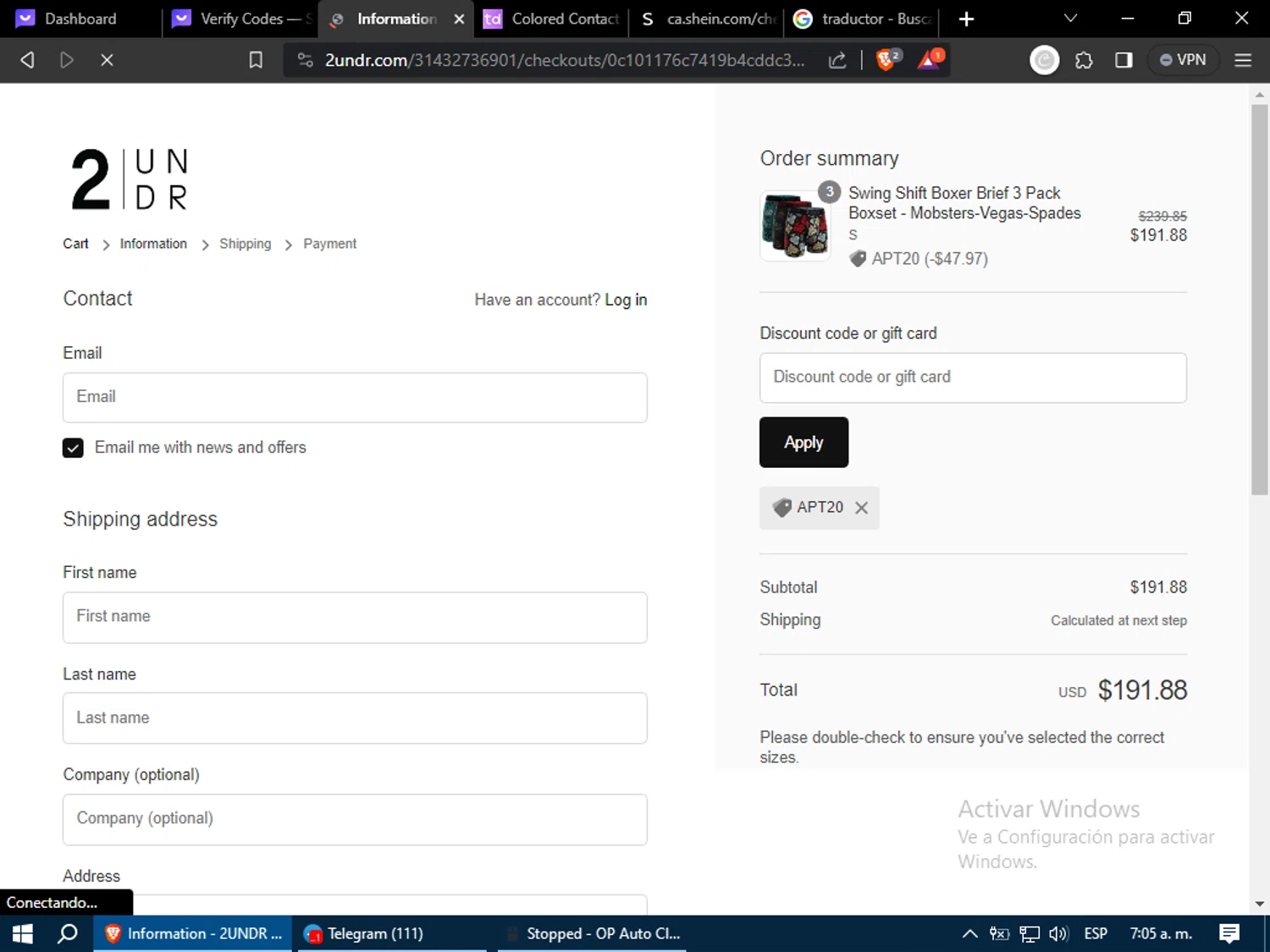The height and width of the screenshot is (952, 1270).
Task: Select the Information breadcrumb
Action: pyautogui.click(x=153, y=244)
